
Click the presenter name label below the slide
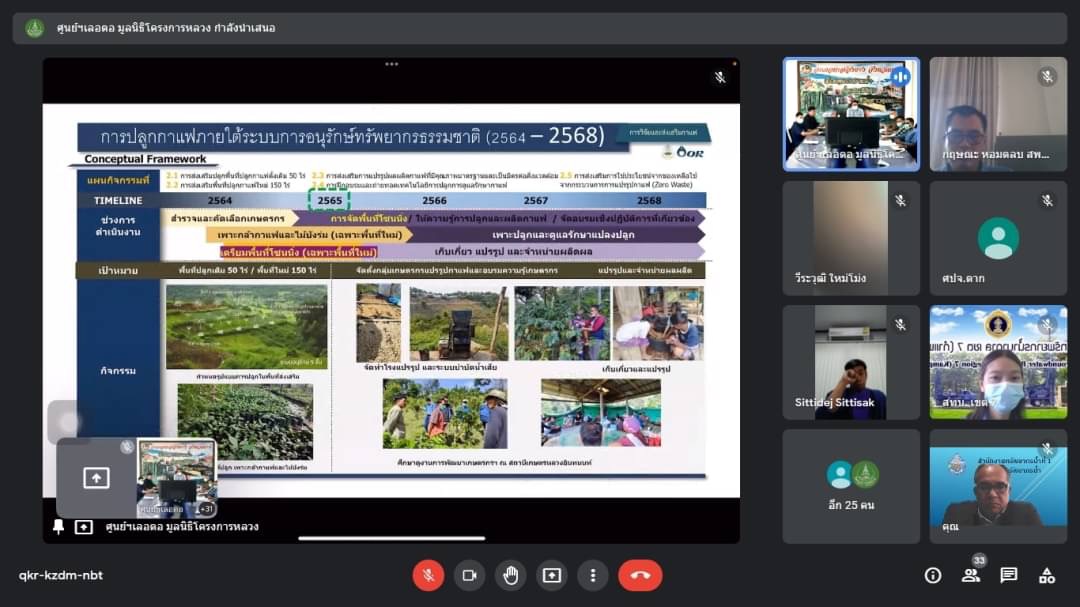click(x=182, y=527)
